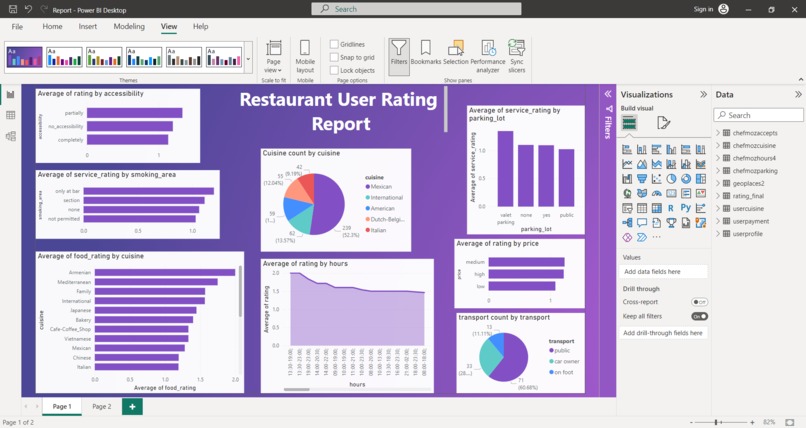
Task: Switch off Keep all filters toggle
Action: click(699, 317)
